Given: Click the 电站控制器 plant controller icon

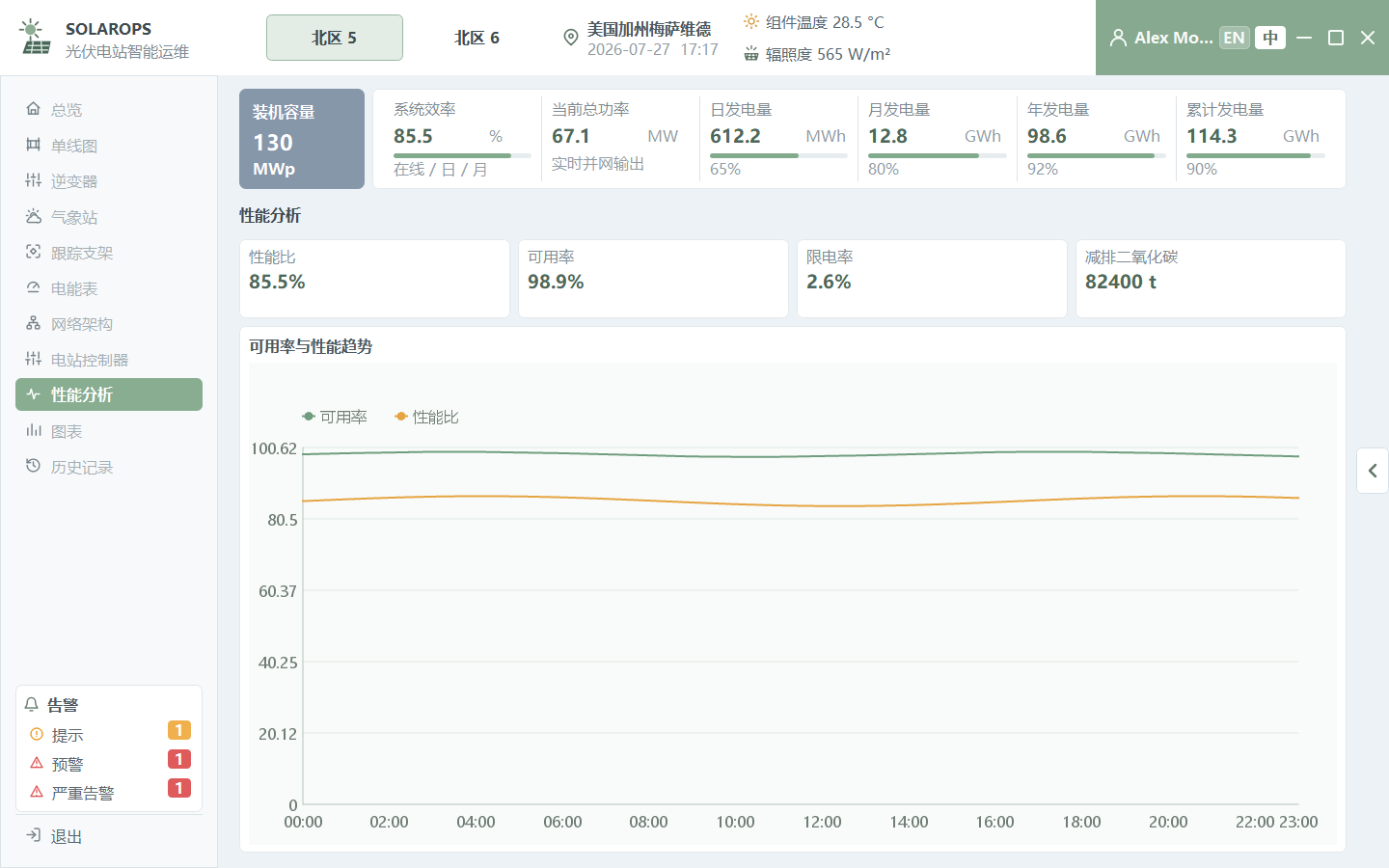Looking at the screenshot, I should coord(33,359).
